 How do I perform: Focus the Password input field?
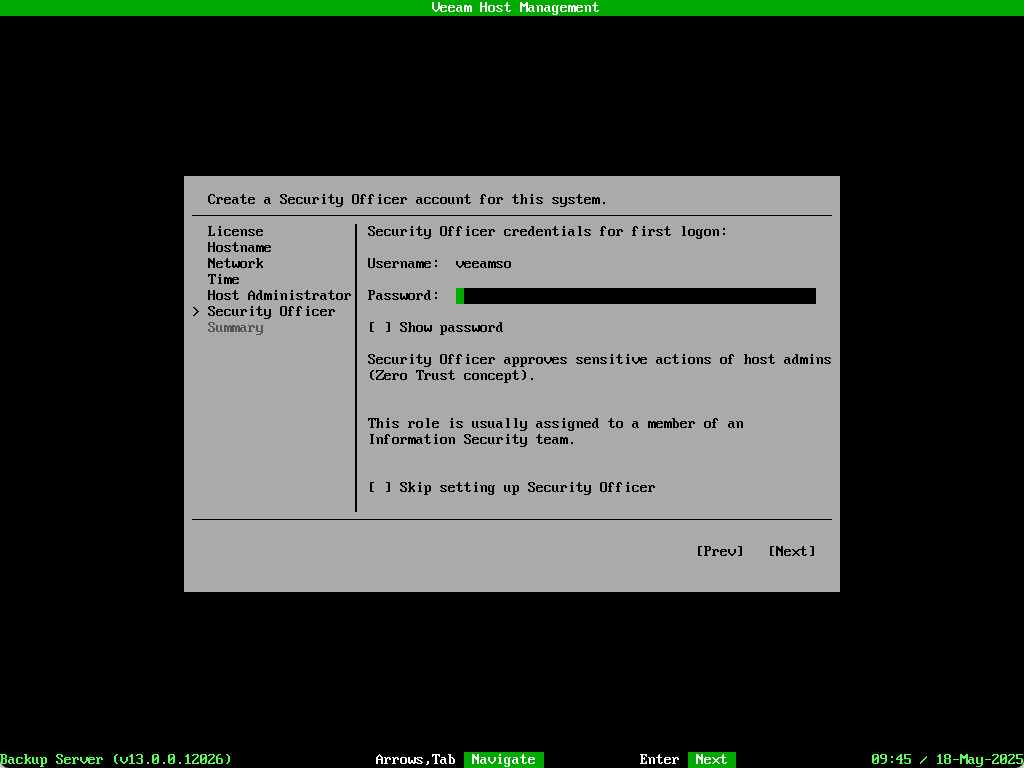636,296
